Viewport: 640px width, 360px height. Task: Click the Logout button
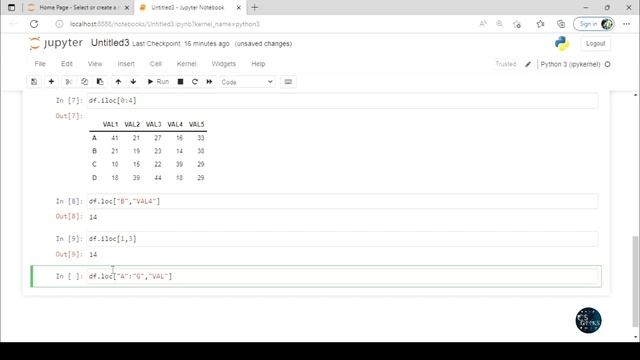[596, 43]
